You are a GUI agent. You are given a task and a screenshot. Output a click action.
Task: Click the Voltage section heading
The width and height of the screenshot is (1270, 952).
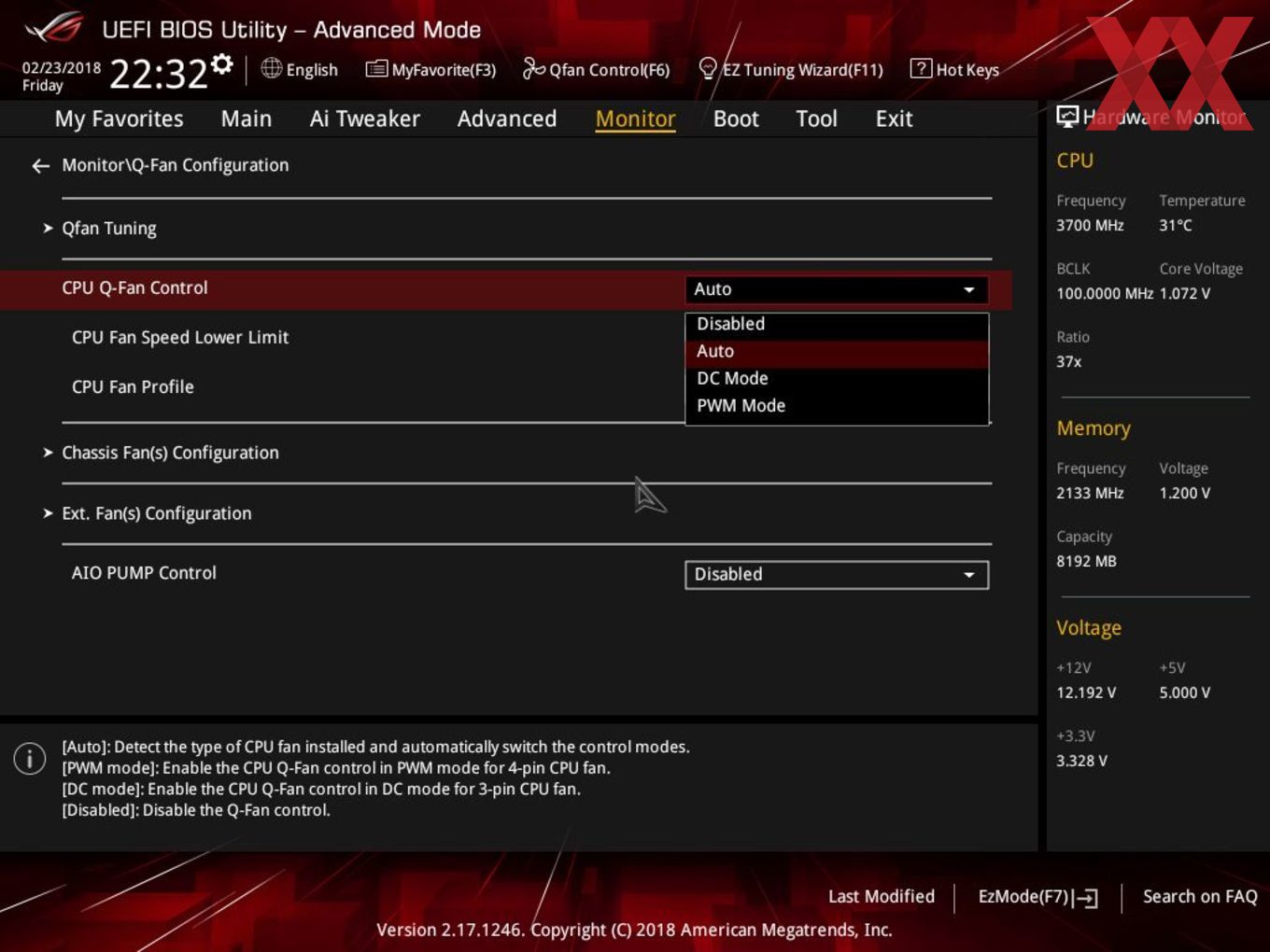1088,628
